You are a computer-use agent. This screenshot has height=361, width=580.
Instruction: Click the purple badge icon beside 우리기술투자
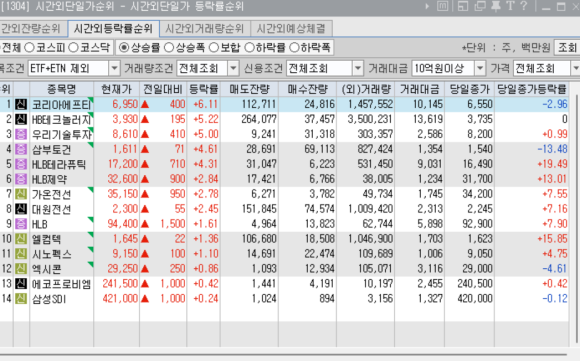(21, 134)
